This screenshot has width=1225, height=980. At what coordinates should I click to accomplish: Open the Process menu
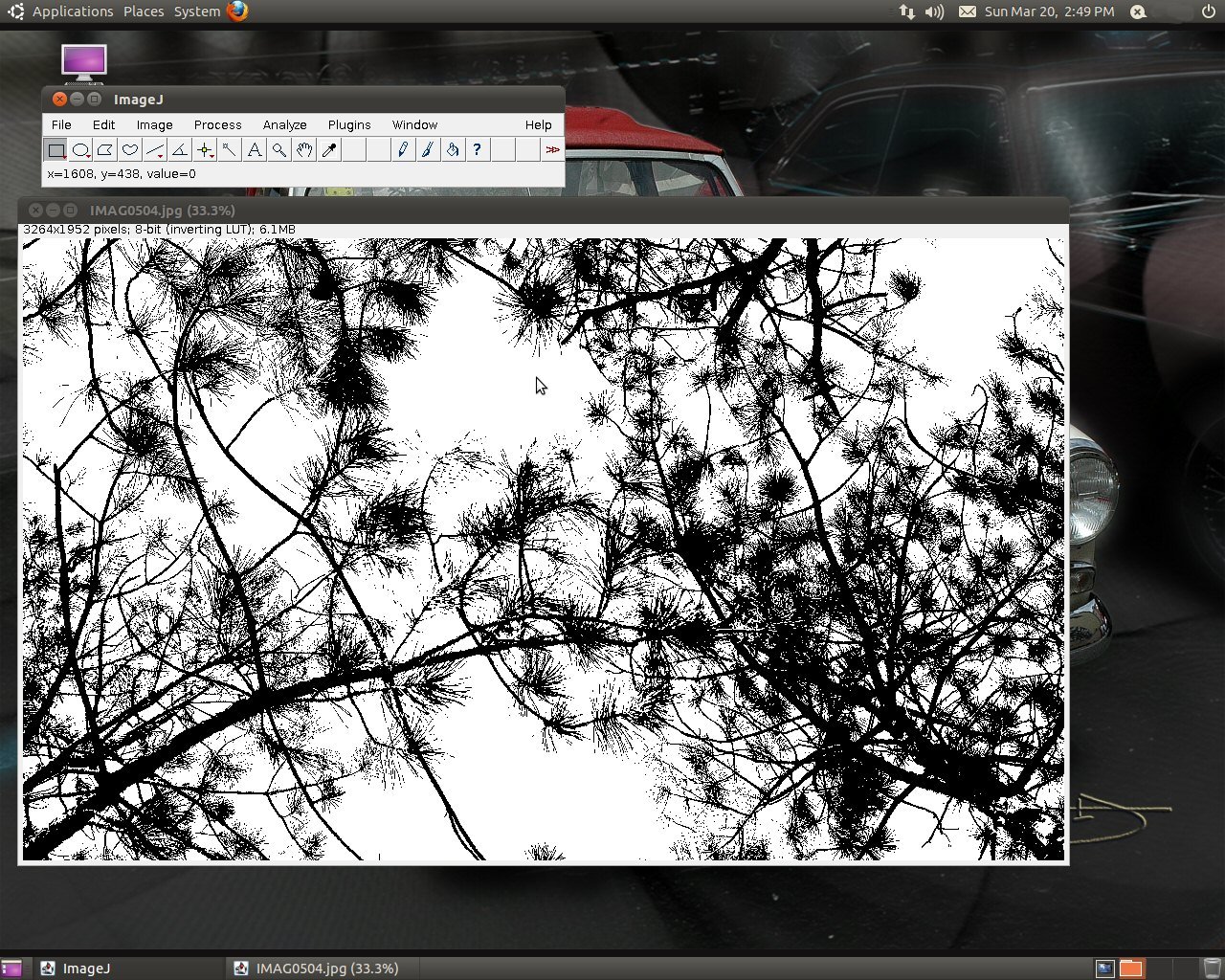[217, 124]
